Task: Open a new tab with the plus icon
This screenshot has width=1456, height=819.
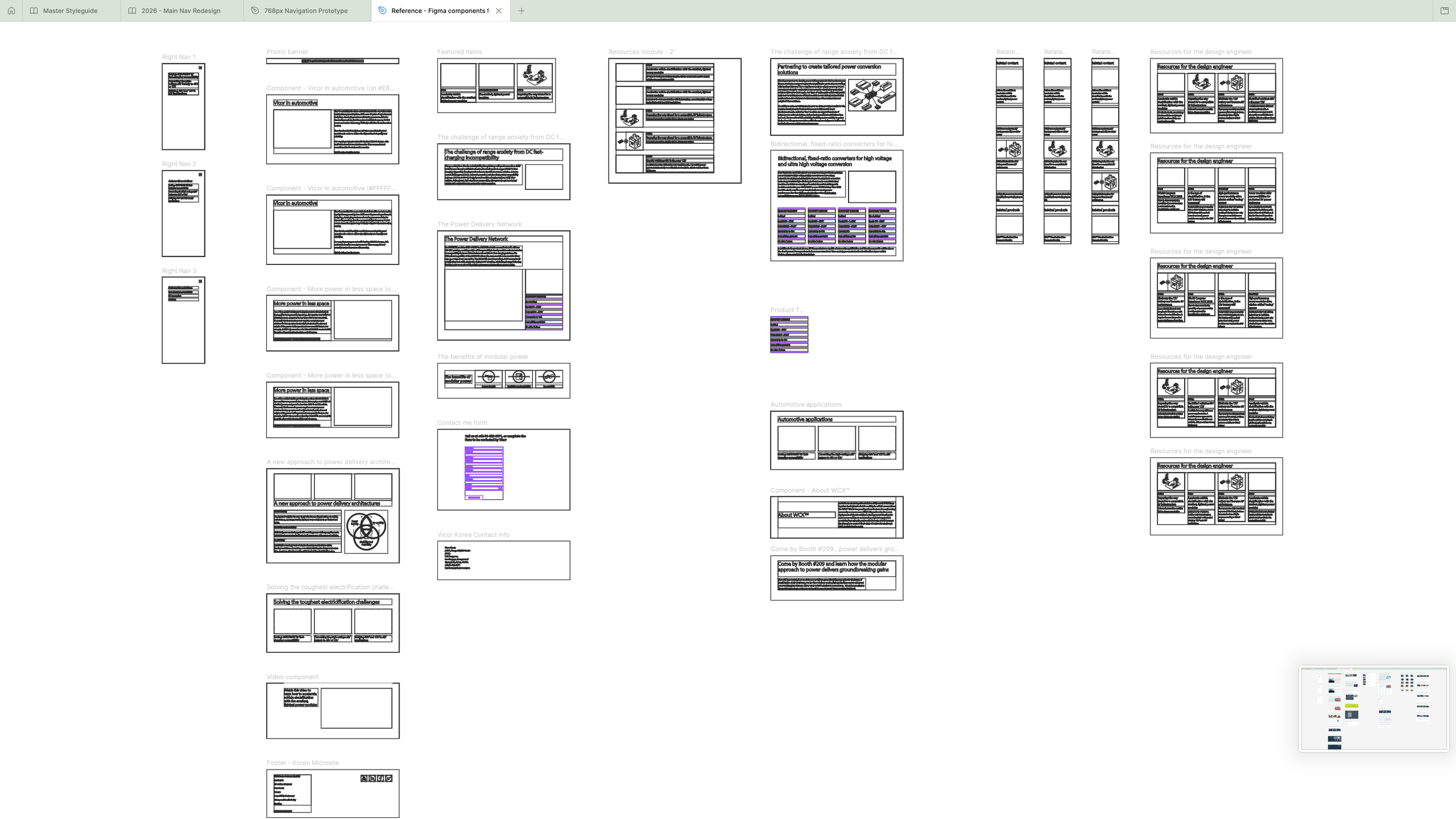Action: click(521, 10)
